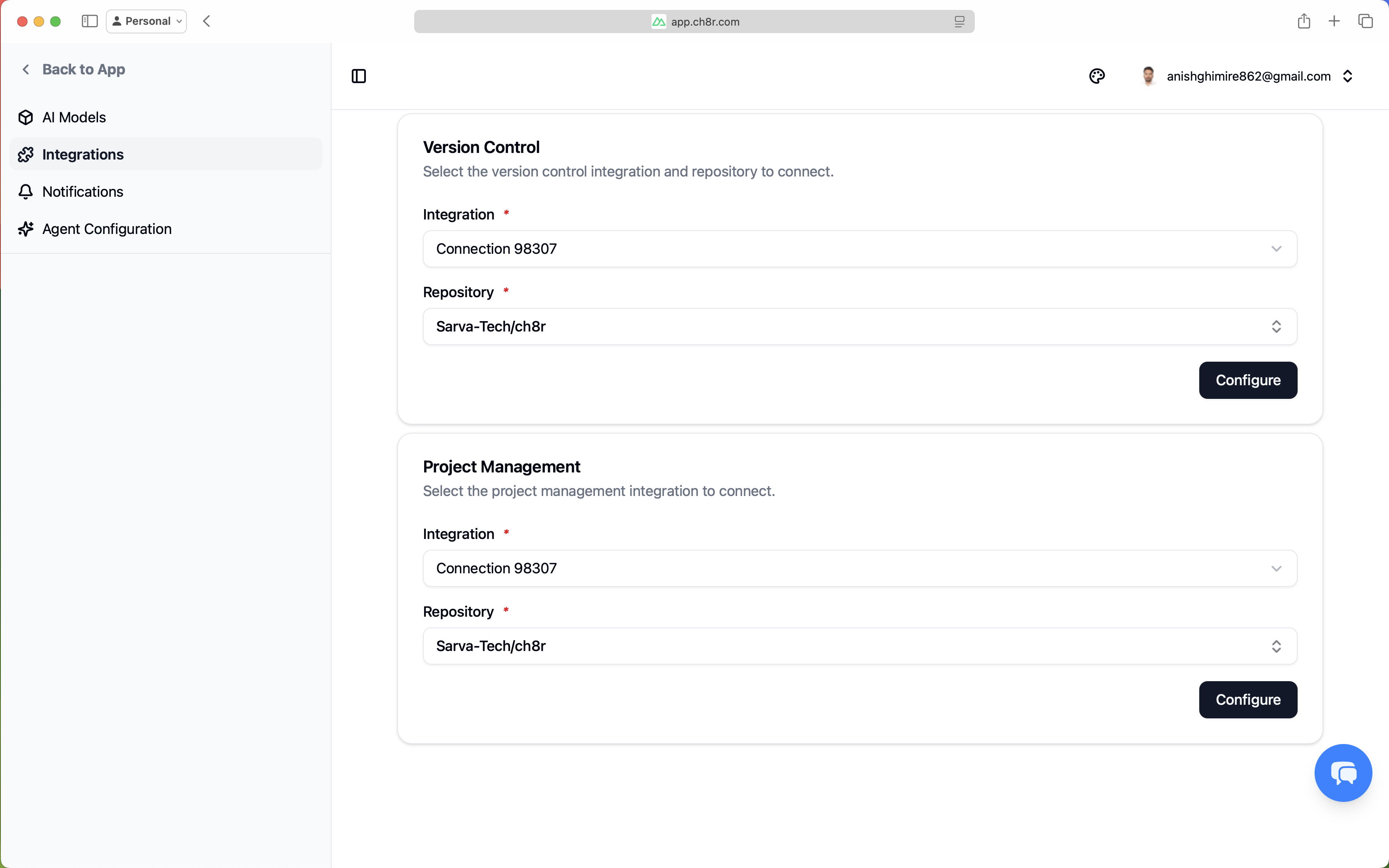Select Notifications in the sidebar

pyautogui.click(x=83, y=192)
